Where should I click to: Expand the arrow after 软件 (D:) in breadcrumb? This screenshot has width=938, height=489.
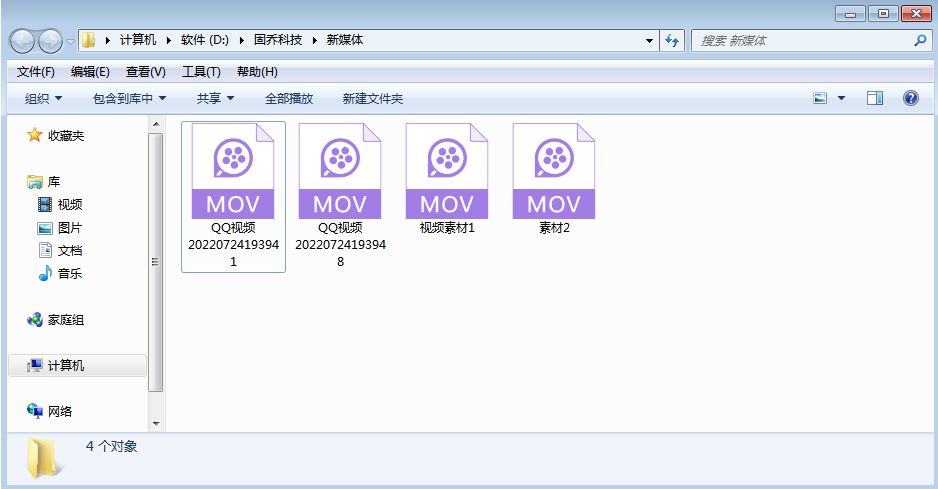(x=241, y=40)
